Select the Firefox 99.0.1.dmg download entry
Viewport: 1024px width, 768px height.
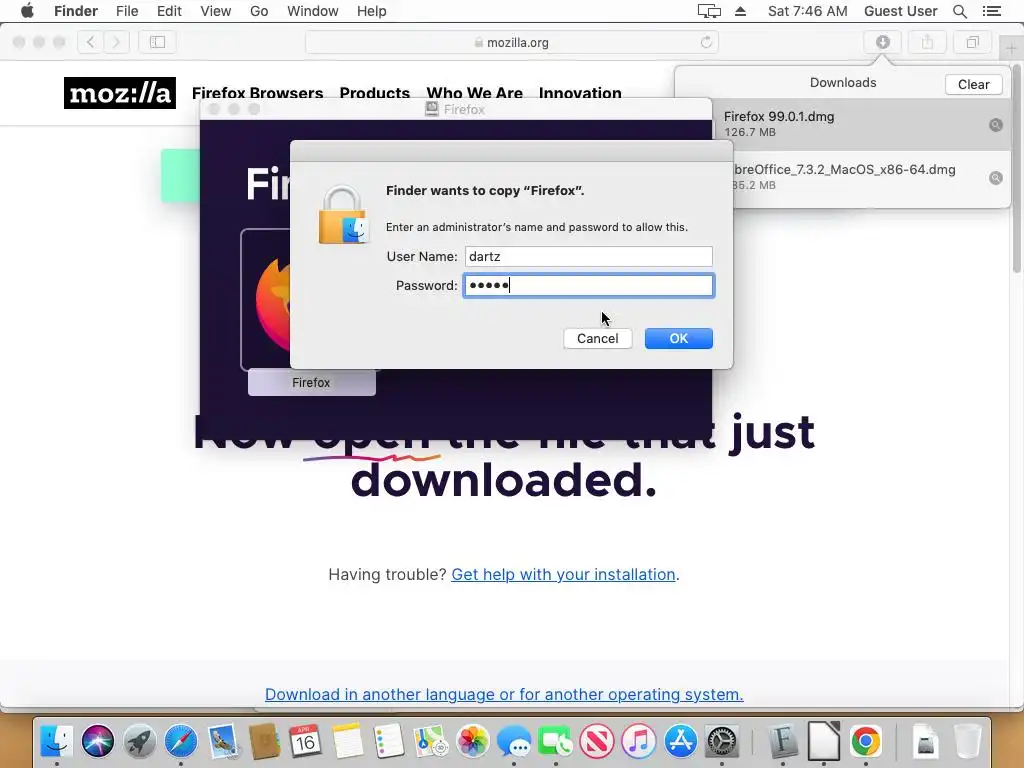(x=862, y=124)
